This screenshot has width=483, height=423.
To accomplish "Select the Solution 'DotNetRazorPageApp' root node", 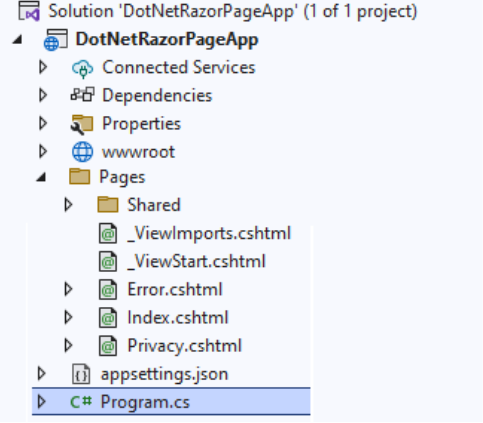I will point(233,11).
